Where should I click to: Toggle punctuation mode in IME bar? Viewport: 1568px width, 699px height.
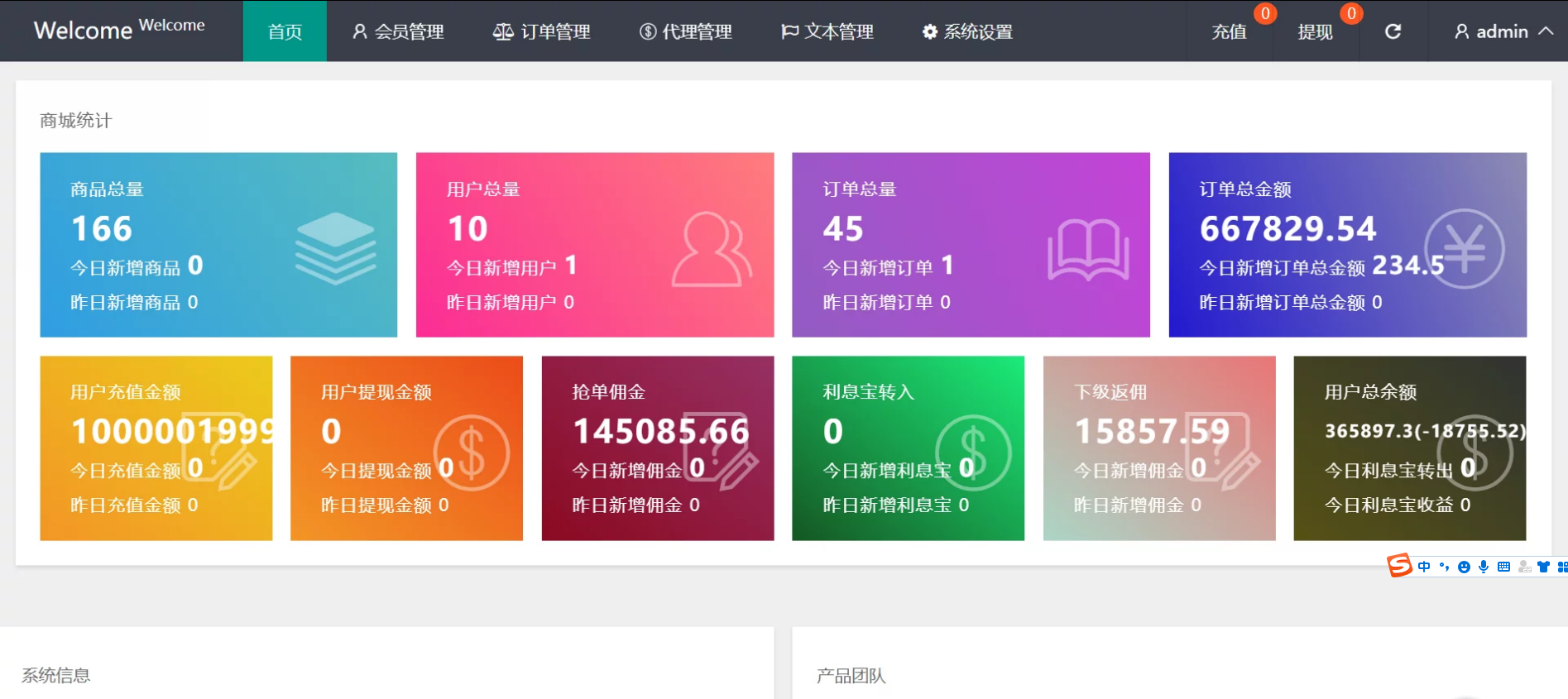(1444, 567)
